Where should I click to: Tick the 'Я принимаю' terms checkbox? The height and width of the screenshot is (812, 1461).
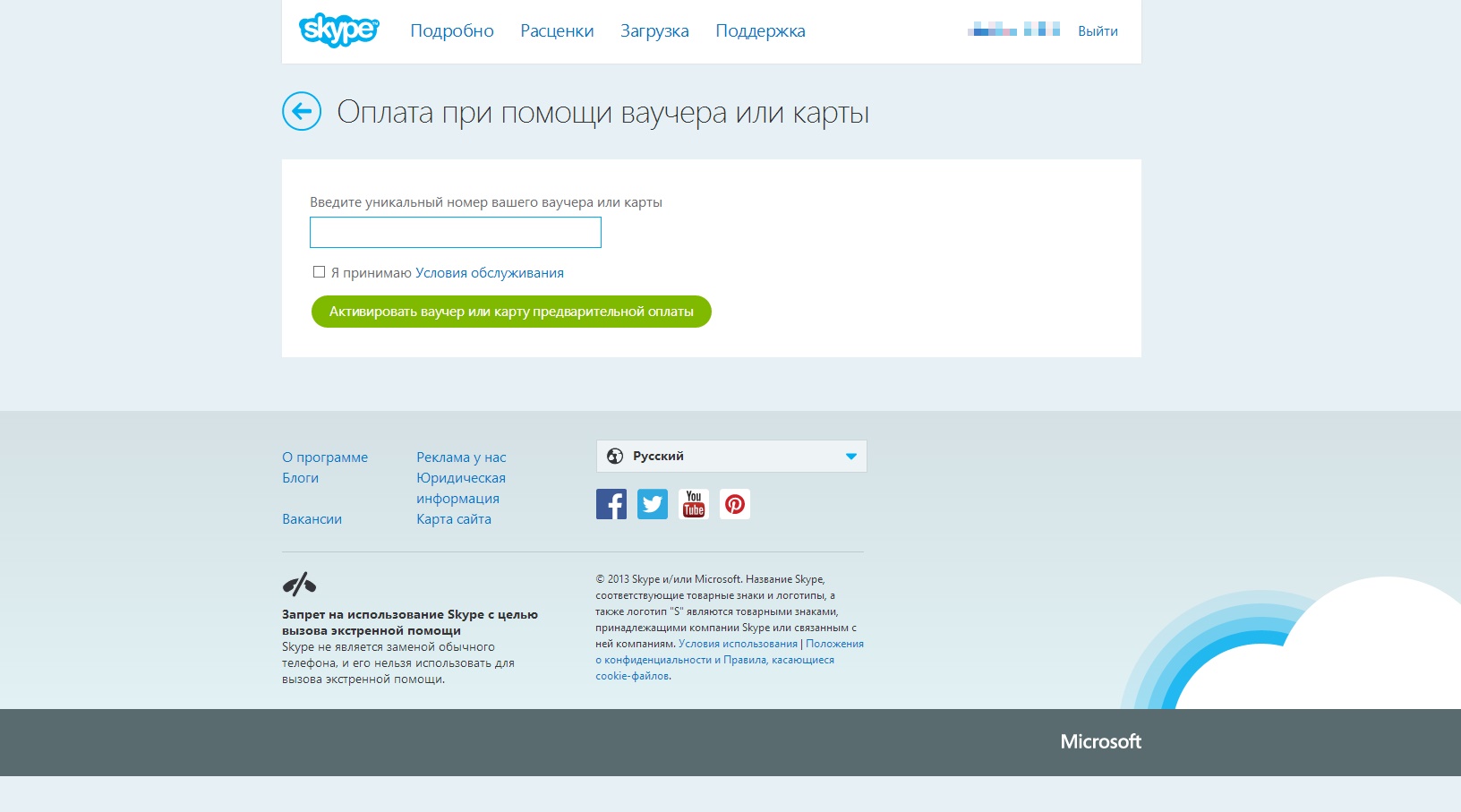[319, 272]
